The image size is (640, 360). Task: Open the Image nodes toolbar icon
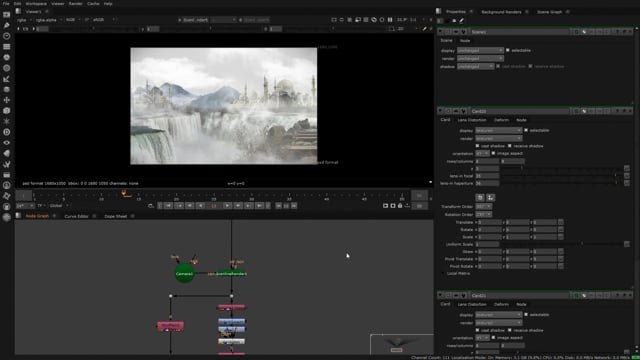[7, 15]
